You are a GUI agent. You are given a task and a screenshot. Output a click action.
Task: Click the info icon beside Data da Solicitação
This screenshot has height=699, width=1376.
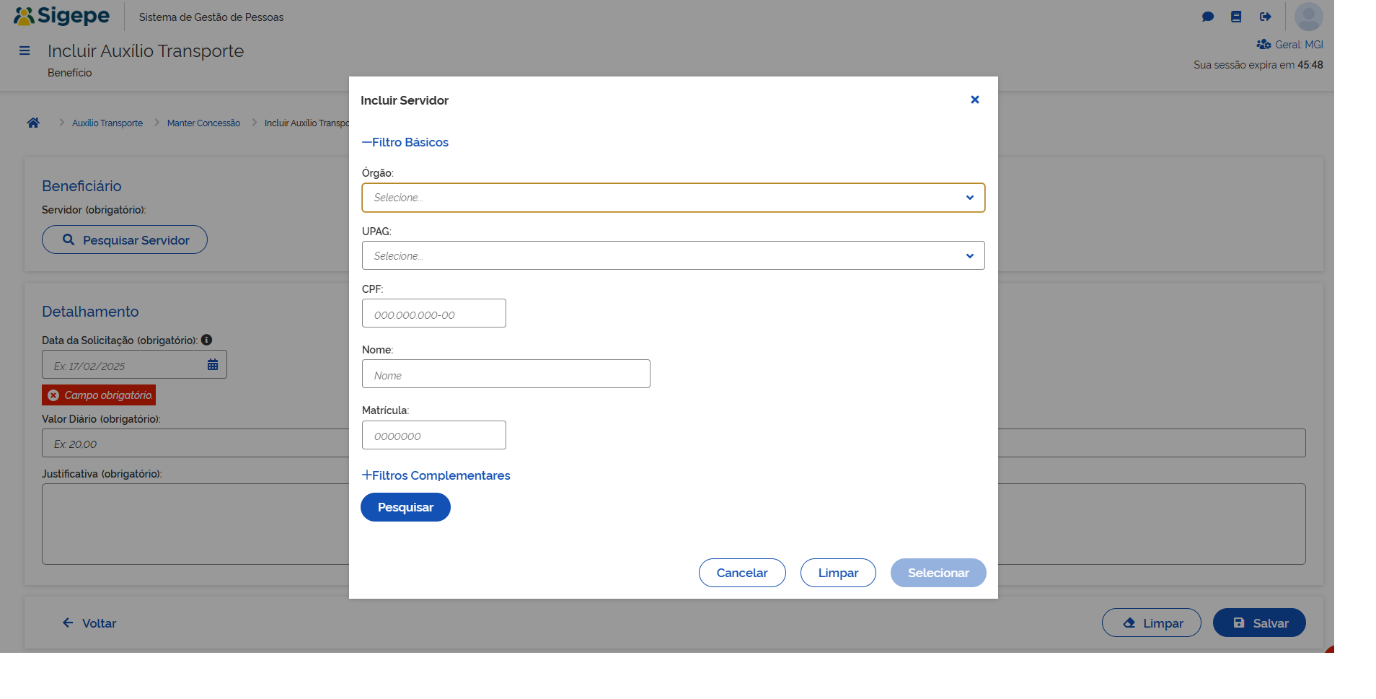[x=207, y=340]
